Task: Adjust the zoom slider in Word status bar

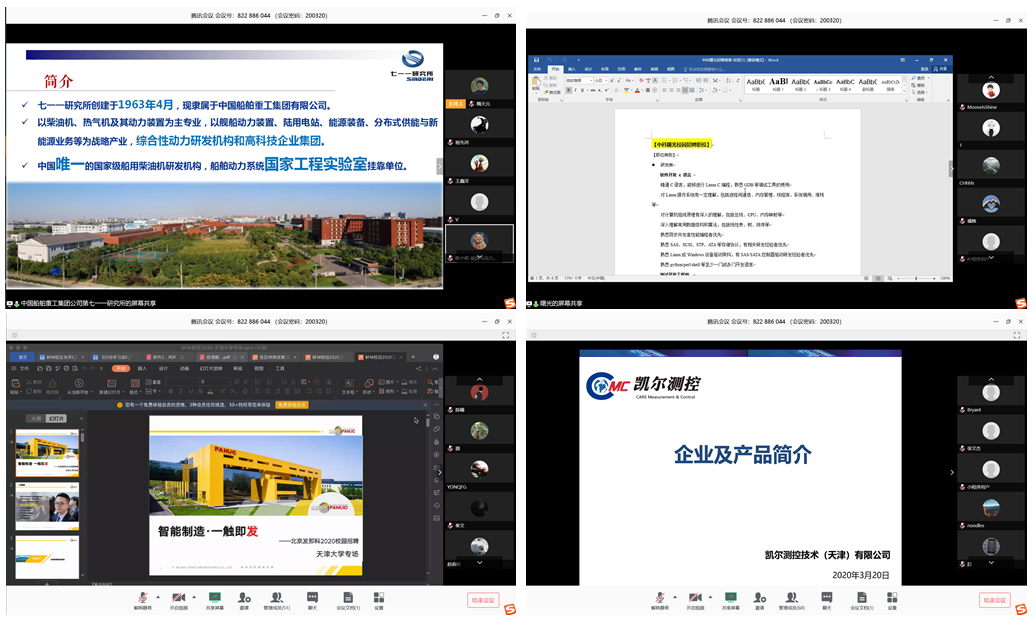Action: 915,278
